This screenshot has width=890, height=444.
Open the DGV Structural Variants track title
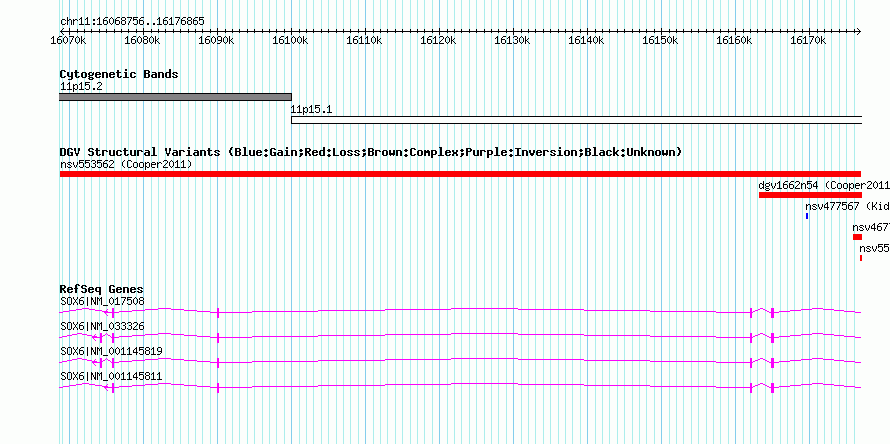point(371,152)
